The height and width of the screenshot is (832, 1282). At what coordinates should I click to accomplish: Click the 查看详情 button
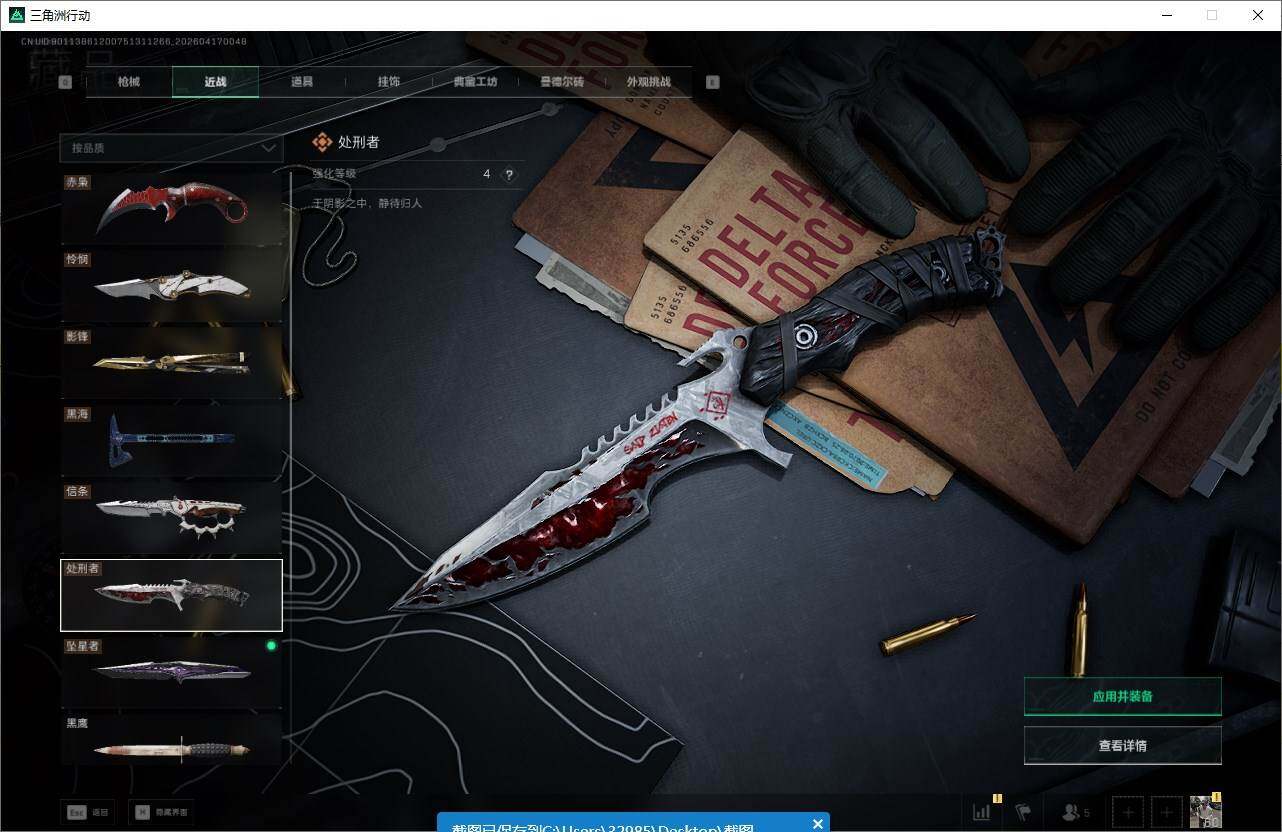pos(1122,745)
